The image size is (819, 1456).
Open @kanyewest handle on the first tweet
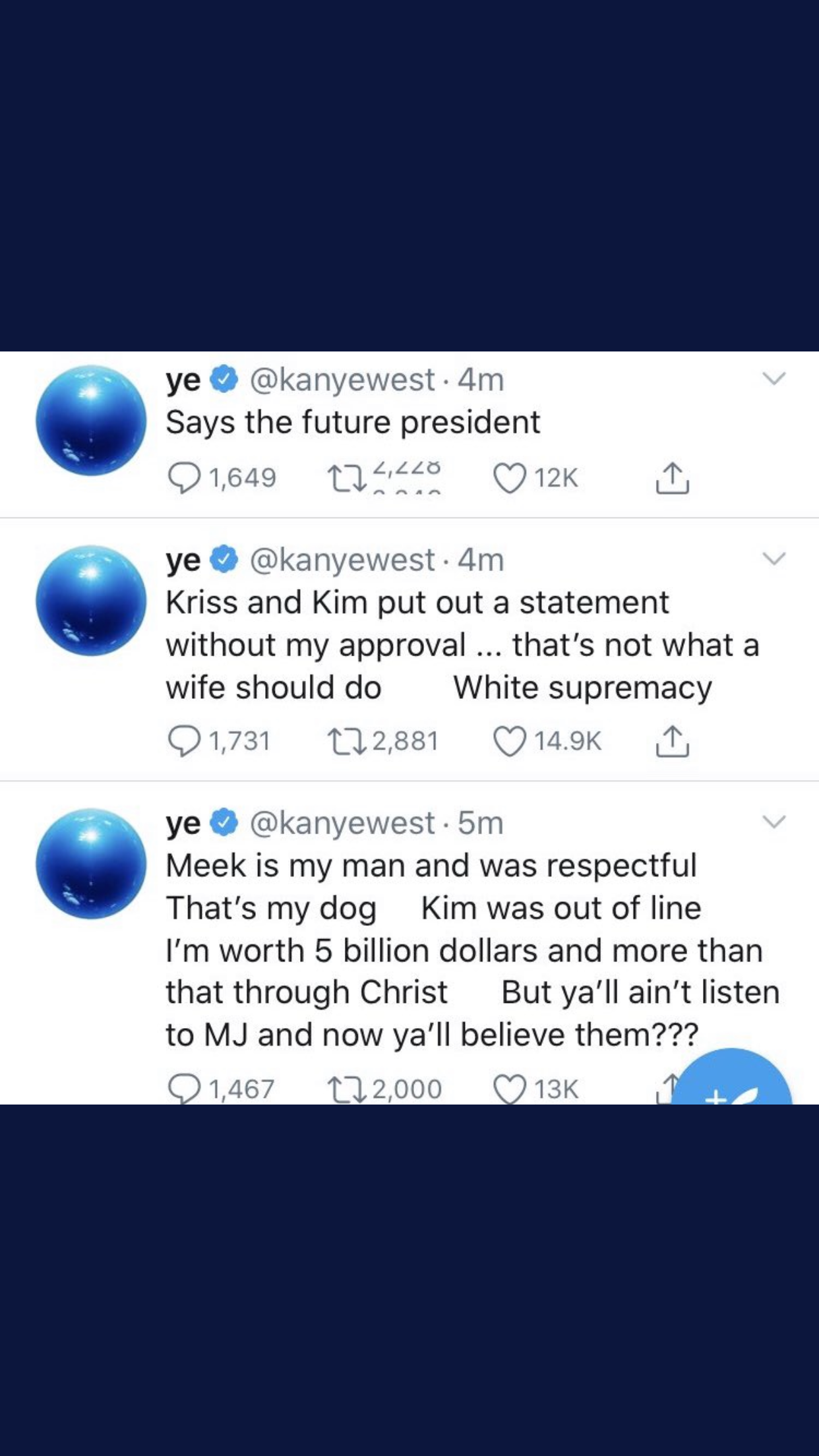coord(342,380)
